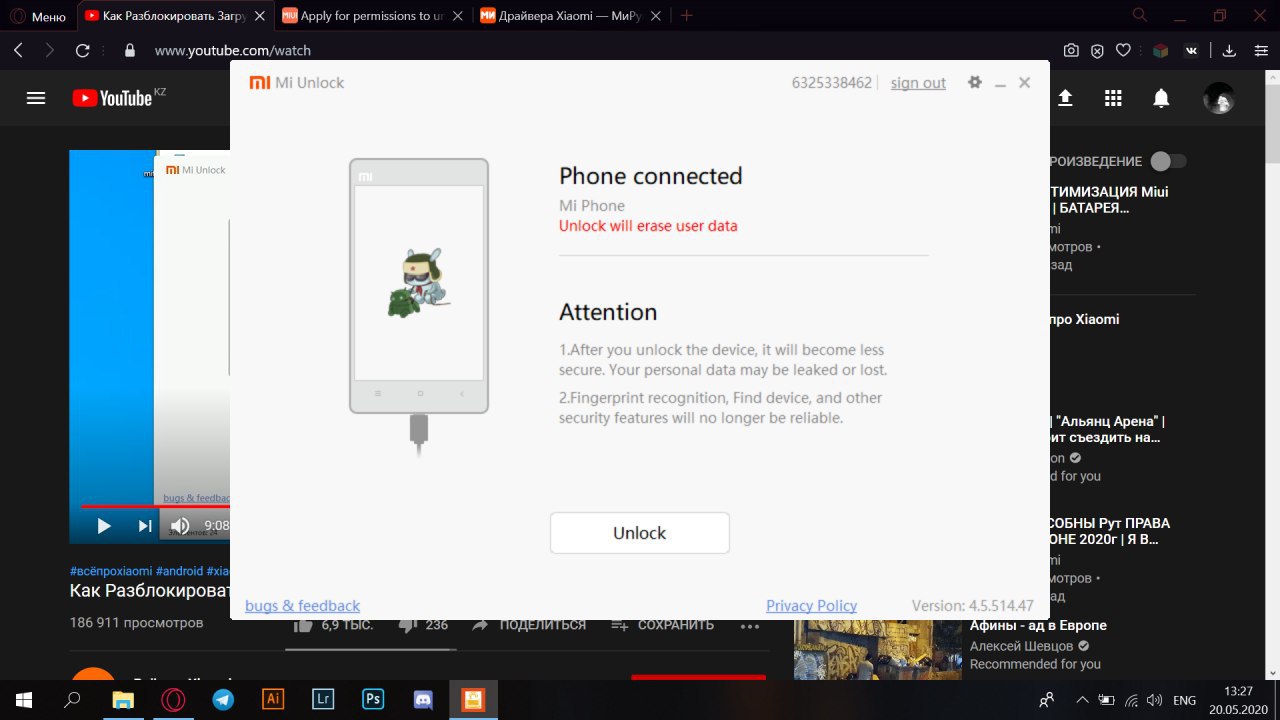The image size is (1280, 720).
Task: Open the bugs & feedback link
Action: coord(302,605)
